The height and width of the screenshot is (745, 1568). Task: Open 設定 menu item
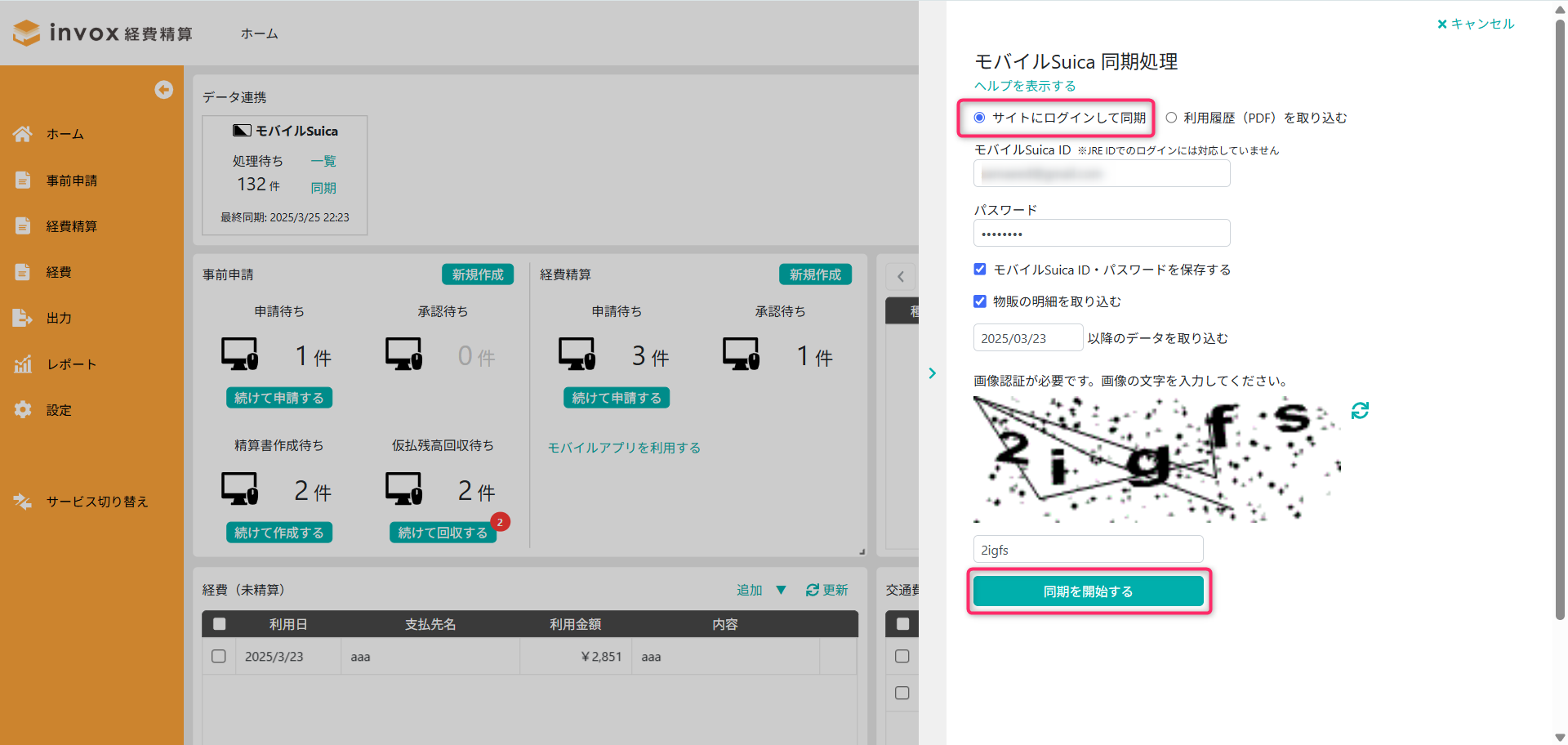click(59, 410)
